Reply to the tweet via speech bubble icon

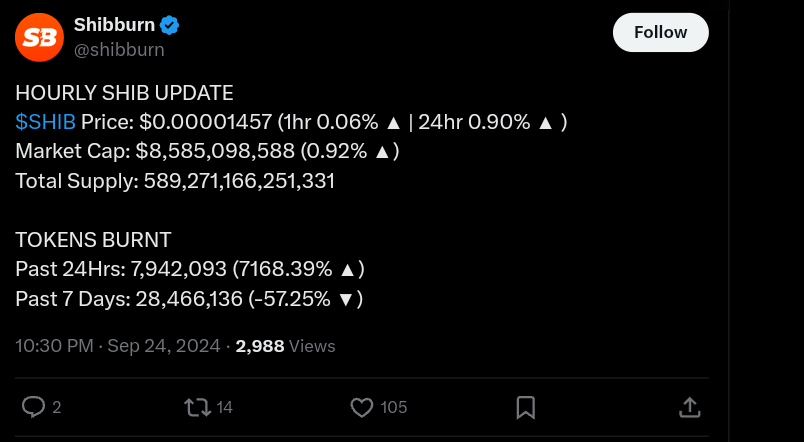coord(33,407)
